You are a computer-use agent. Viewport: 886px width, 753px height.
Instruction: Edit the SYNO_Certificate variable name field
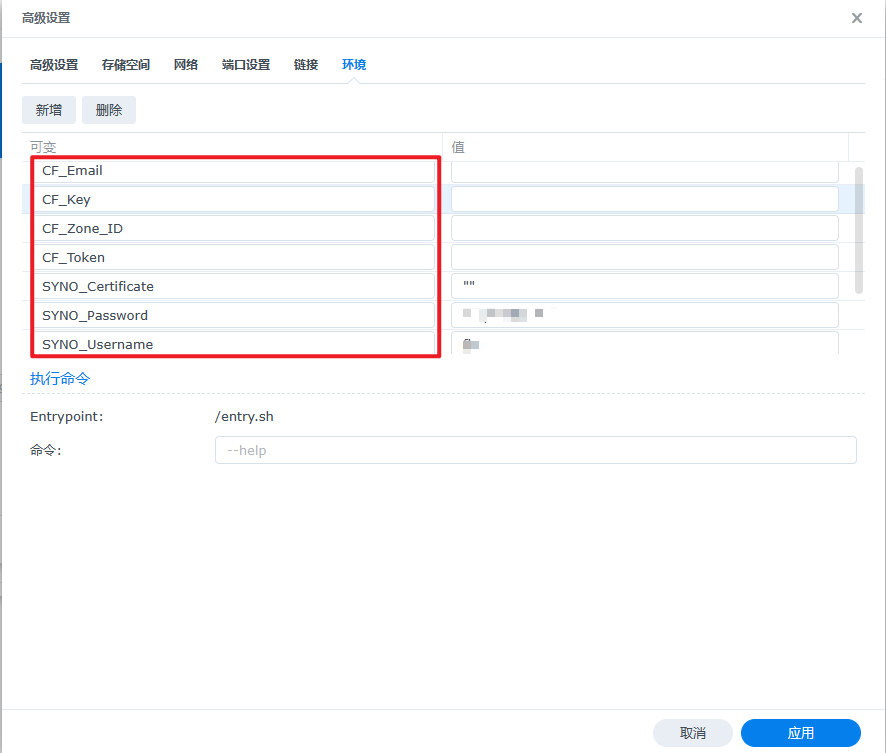234,286
